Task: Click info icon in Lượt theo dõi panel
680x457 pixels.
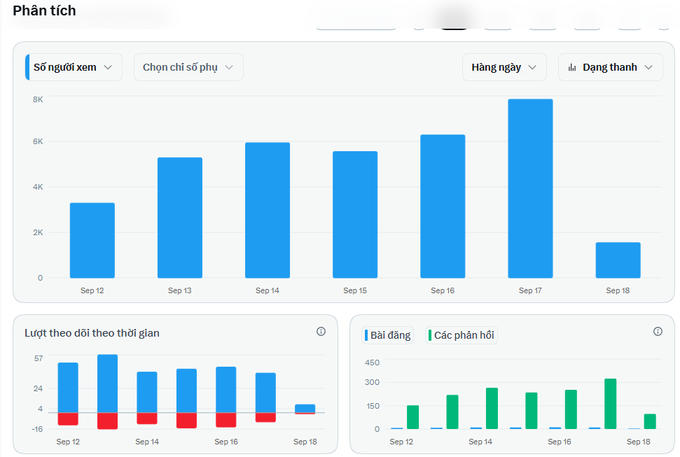Action: (x=321, y=332)
